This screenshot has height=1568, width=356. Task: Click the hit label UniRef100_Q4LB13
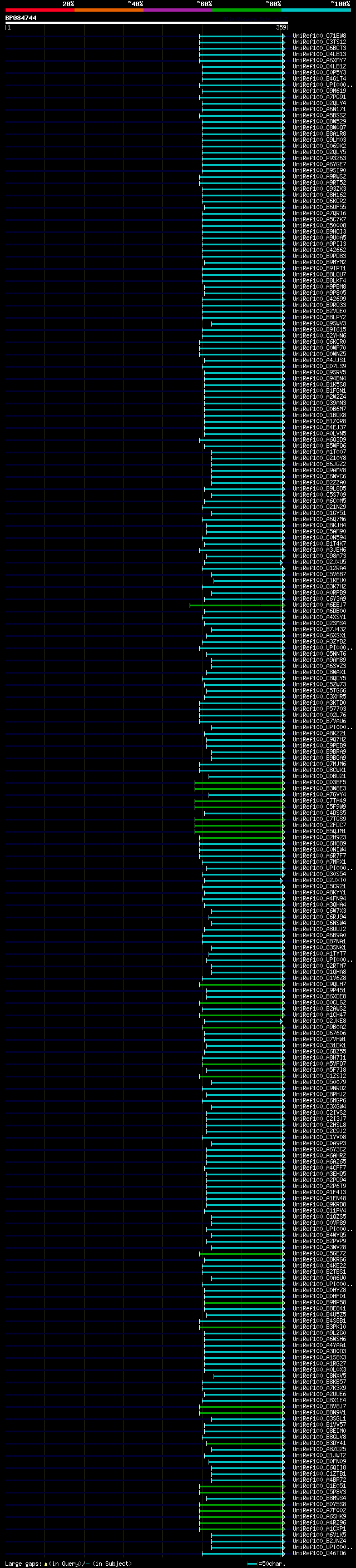coord(319,54)
